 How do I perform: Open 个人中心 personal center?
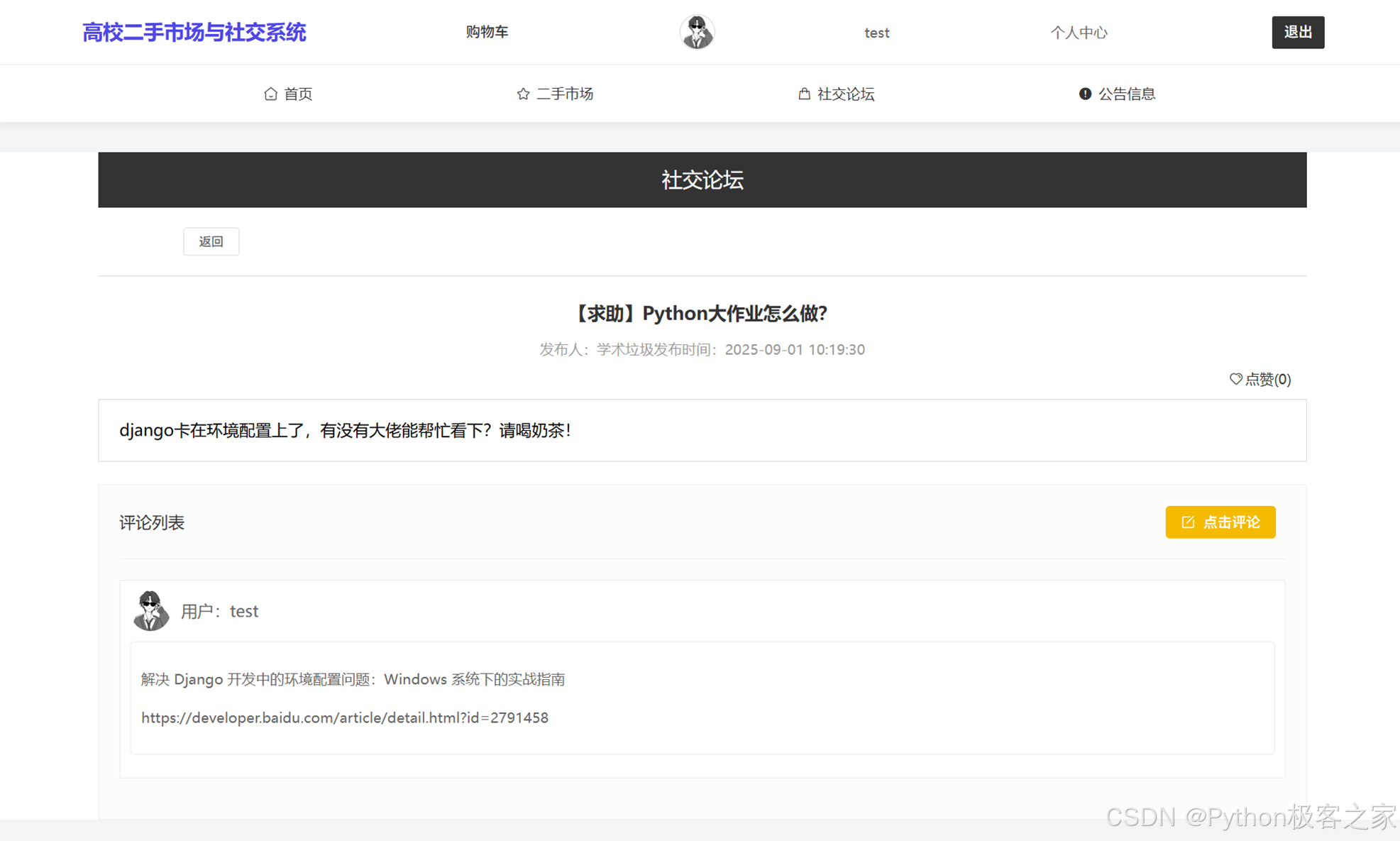pos(1079,33)
